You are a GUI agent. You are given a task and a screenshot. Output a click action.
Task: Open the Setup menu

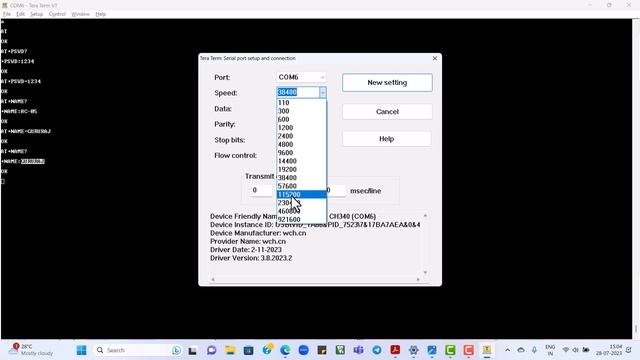[36, 14]
